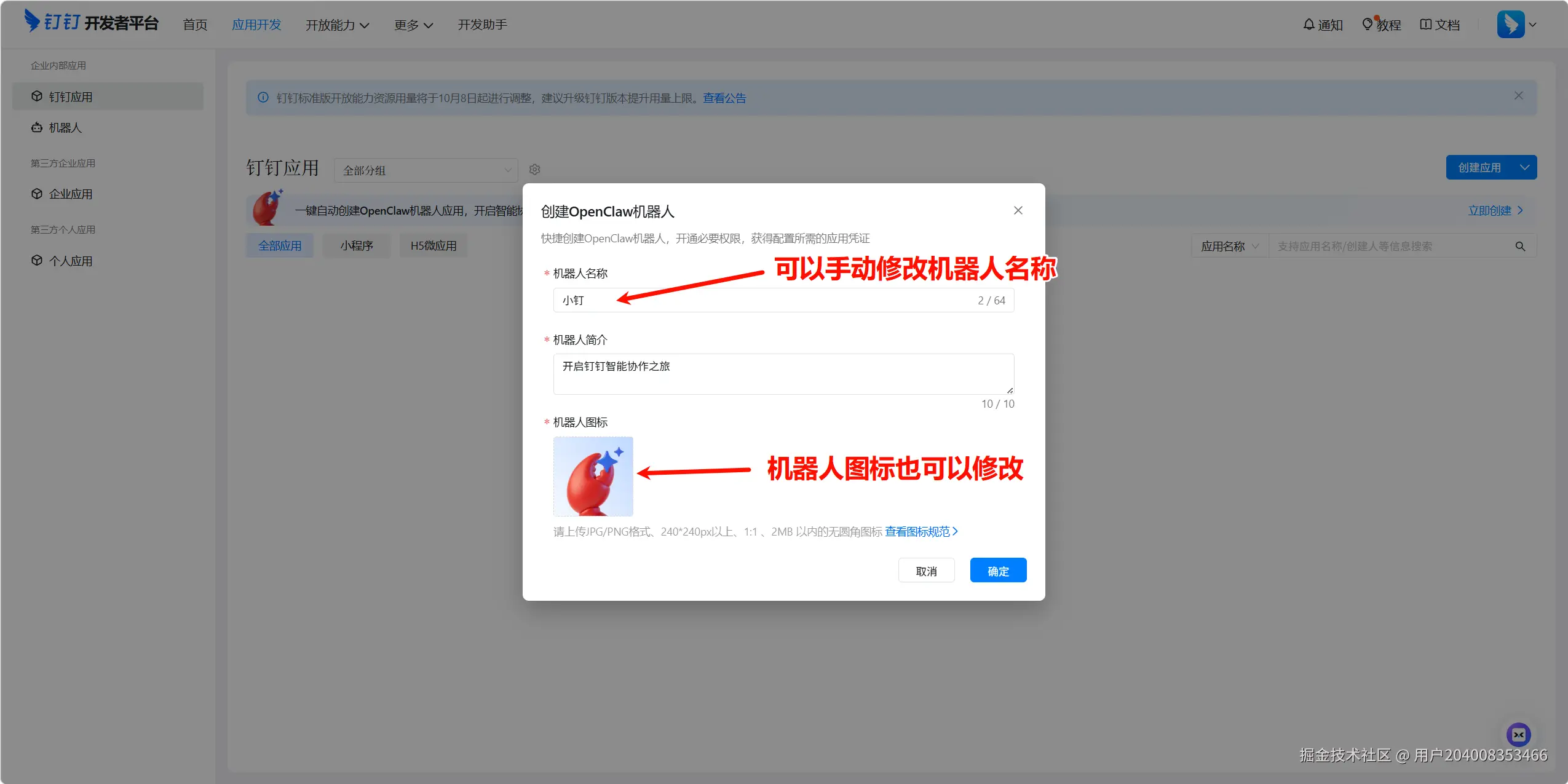The width and height of the screenshot is (1568, 784).
Task: Open the floating assistant chat icon
Action: 1518,734
